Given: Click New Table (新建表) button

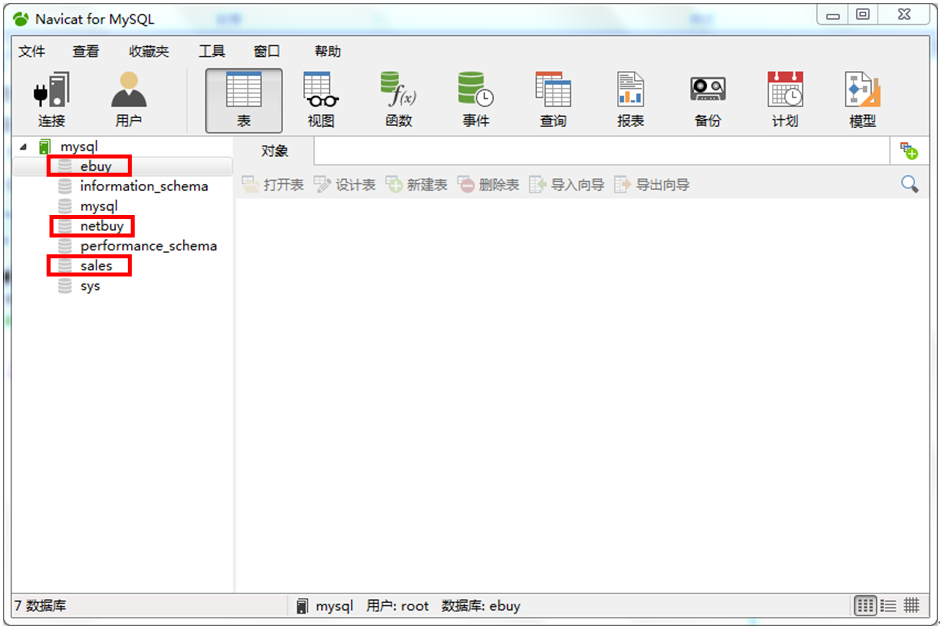Looking at the screenshot, I should tap(417, 185).
